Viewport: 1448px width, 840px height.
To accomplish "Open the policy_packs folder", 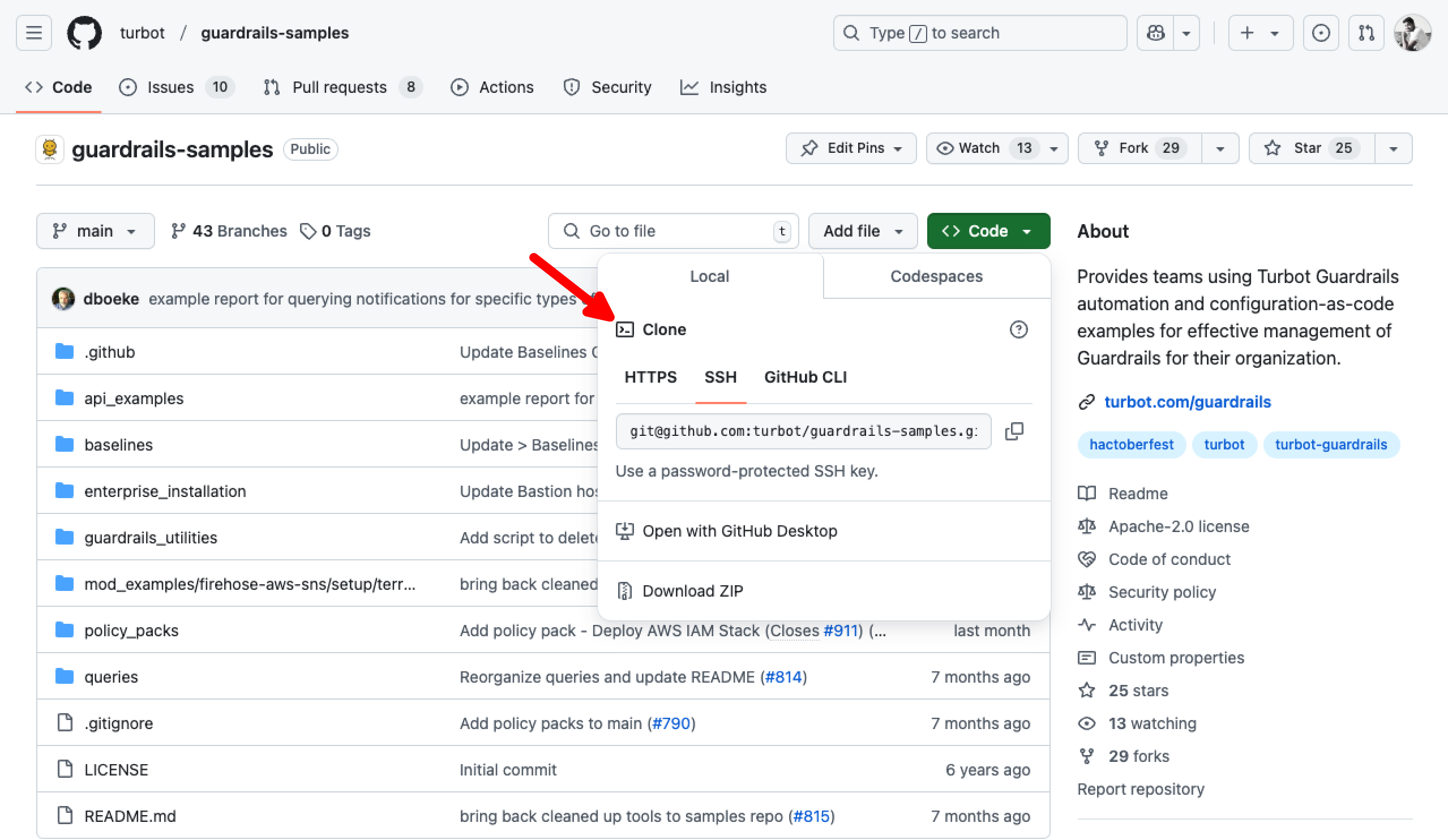I will pos(131,631).
